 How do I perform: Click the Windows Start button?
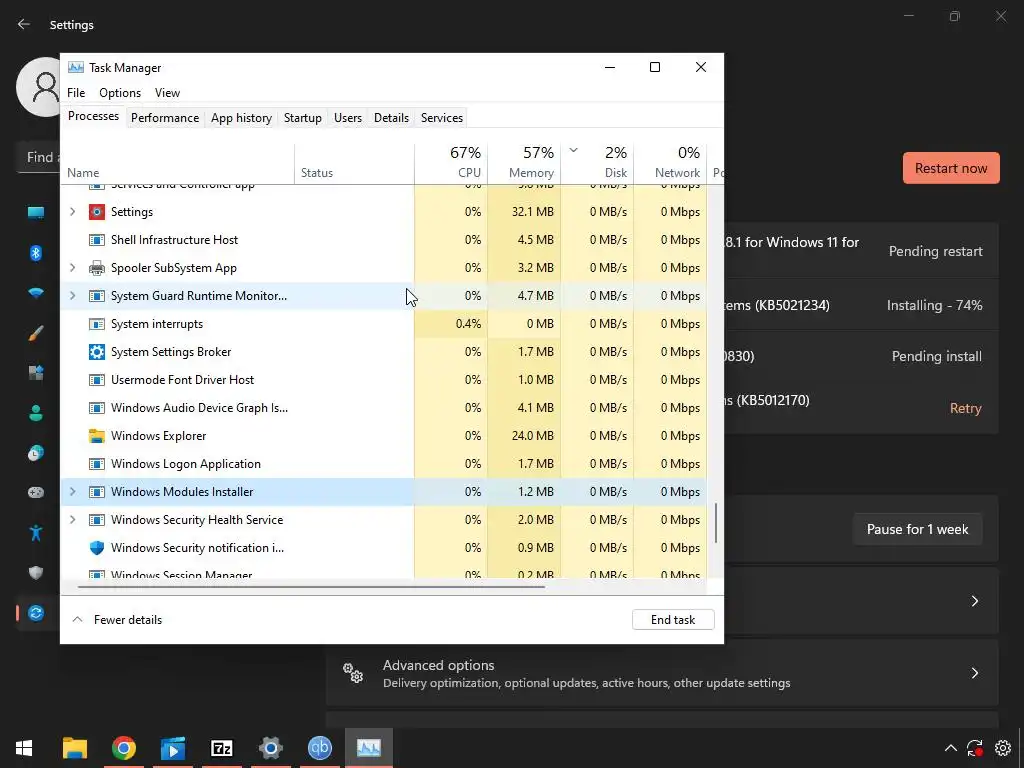point(24,748)
